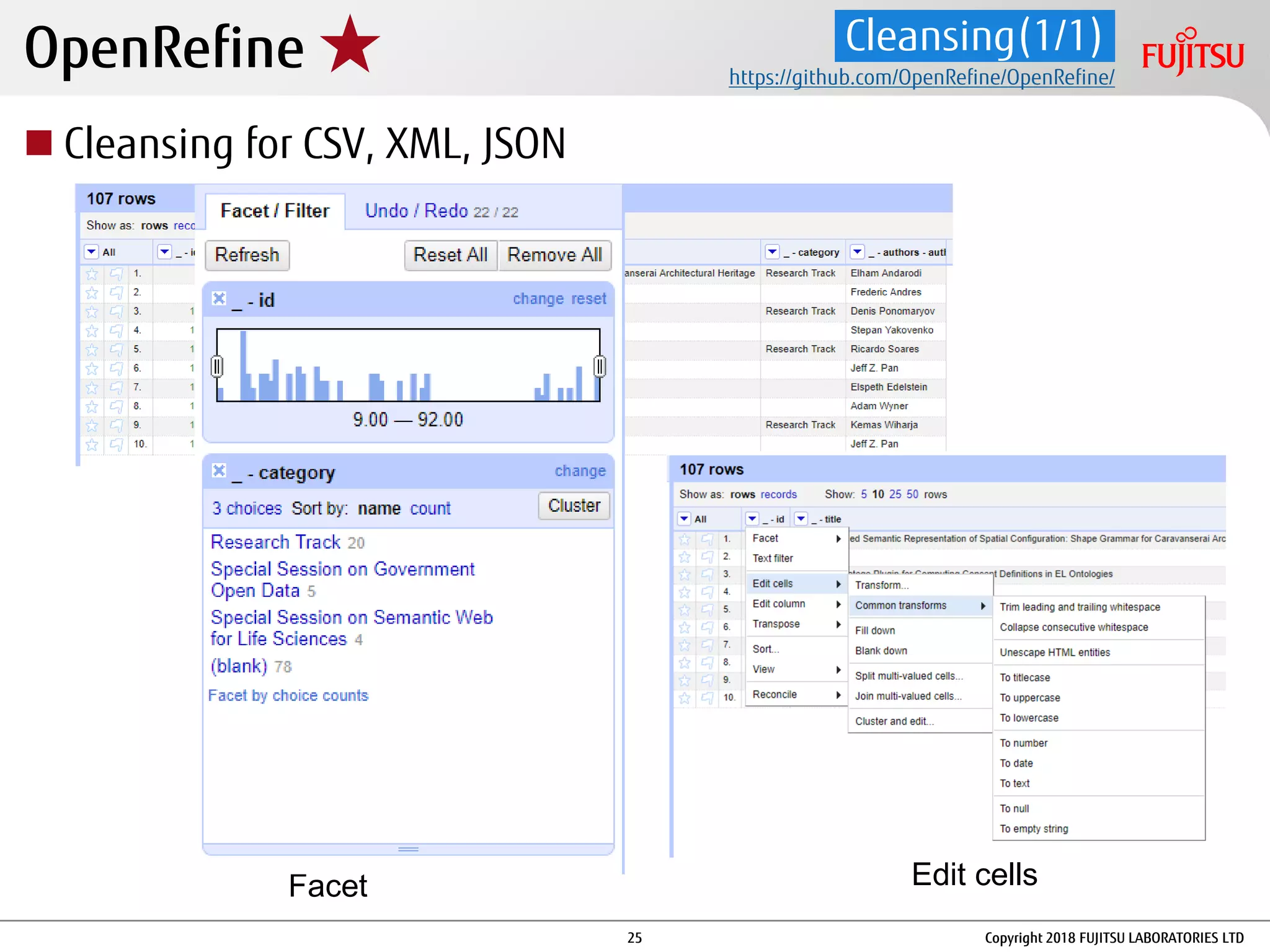This screenshot has height=952, width=1270.
Task: Choose Cluster and edit... option
Action: [920, 721]
